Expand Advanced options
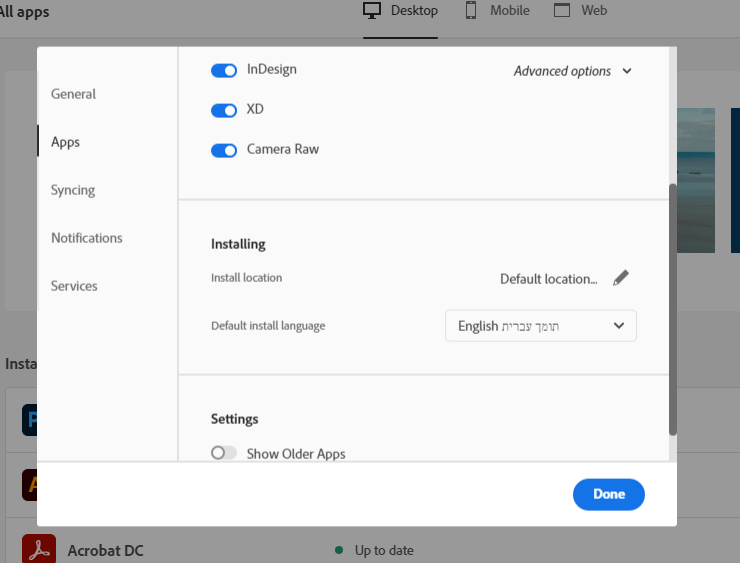 click(x=573, y=71)
